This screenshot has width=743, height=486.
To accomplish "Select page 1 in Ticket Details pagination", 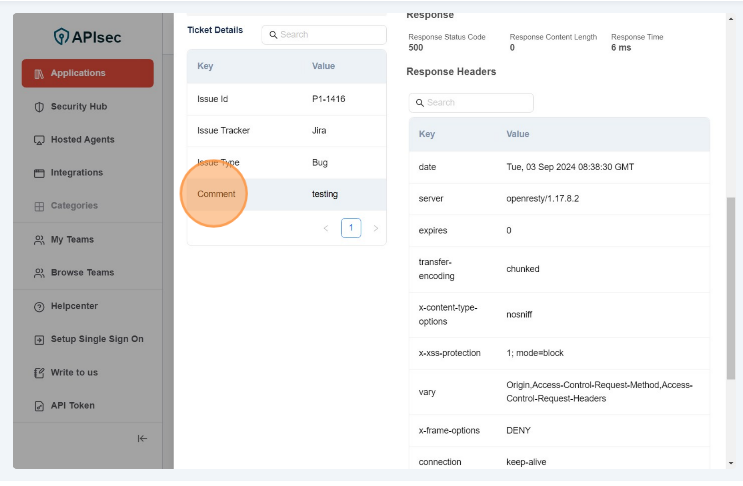I will coord(351,228).
